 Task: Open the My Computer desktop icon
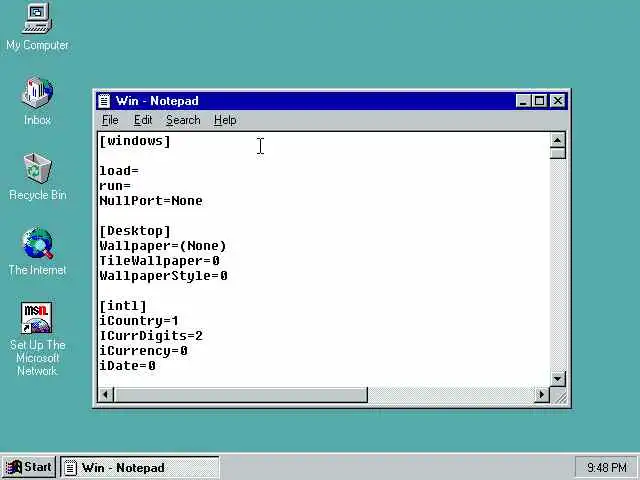click(x=37, y=26)
